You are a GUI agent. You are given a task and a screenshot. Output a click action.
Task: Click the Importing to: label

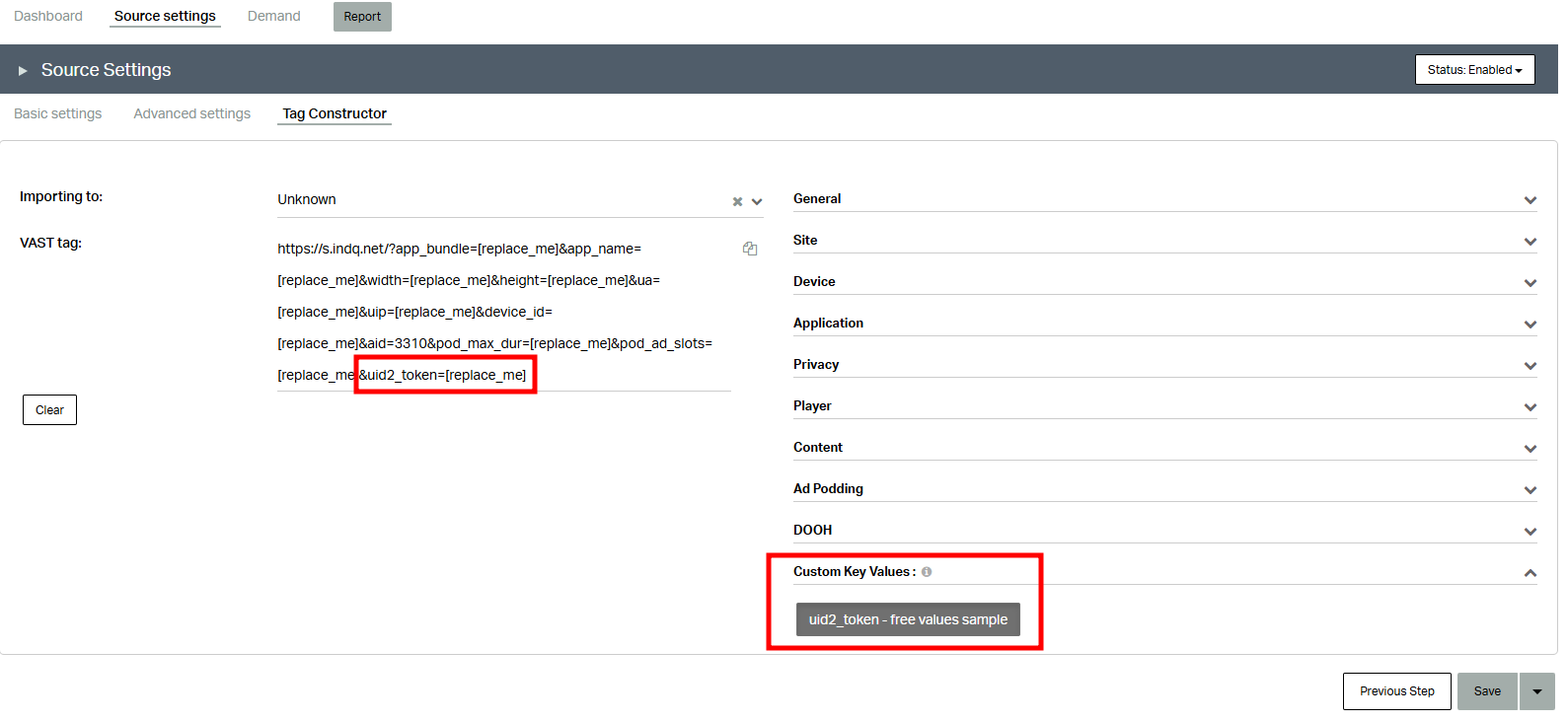[61, 196]
